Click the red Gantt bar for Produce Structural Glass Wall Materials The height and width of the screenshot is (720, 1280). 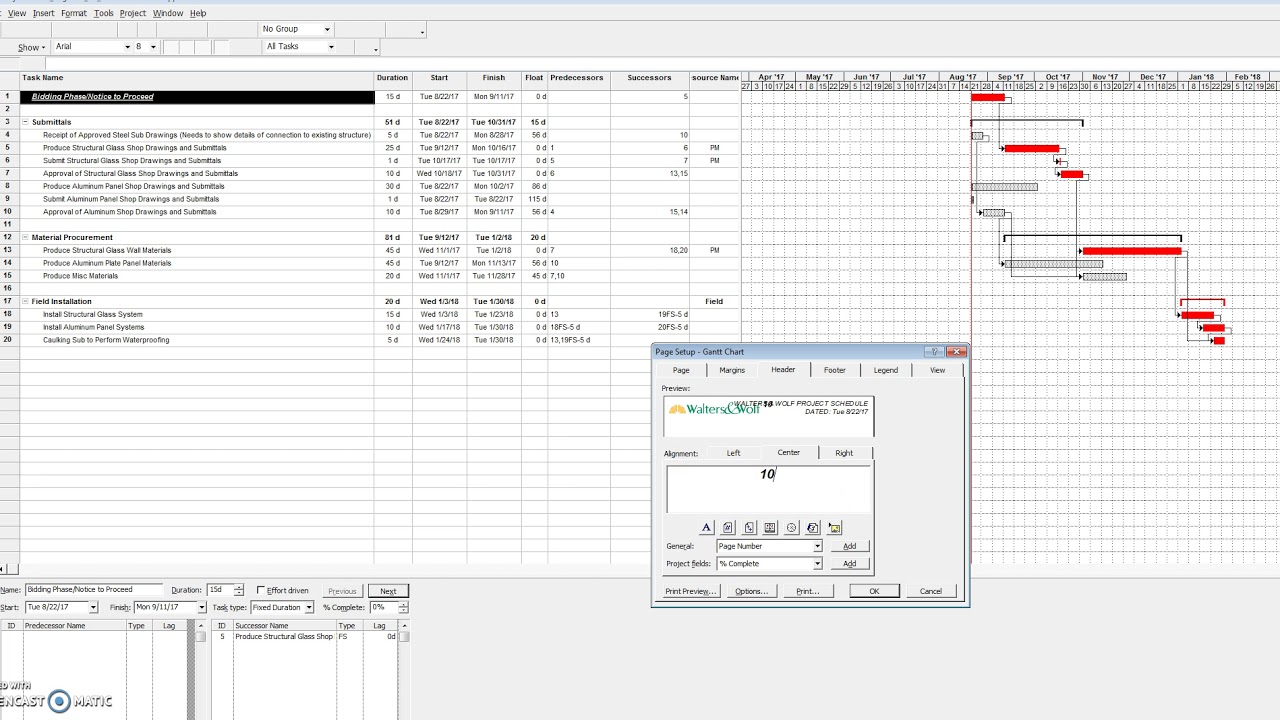point(1131,251)
